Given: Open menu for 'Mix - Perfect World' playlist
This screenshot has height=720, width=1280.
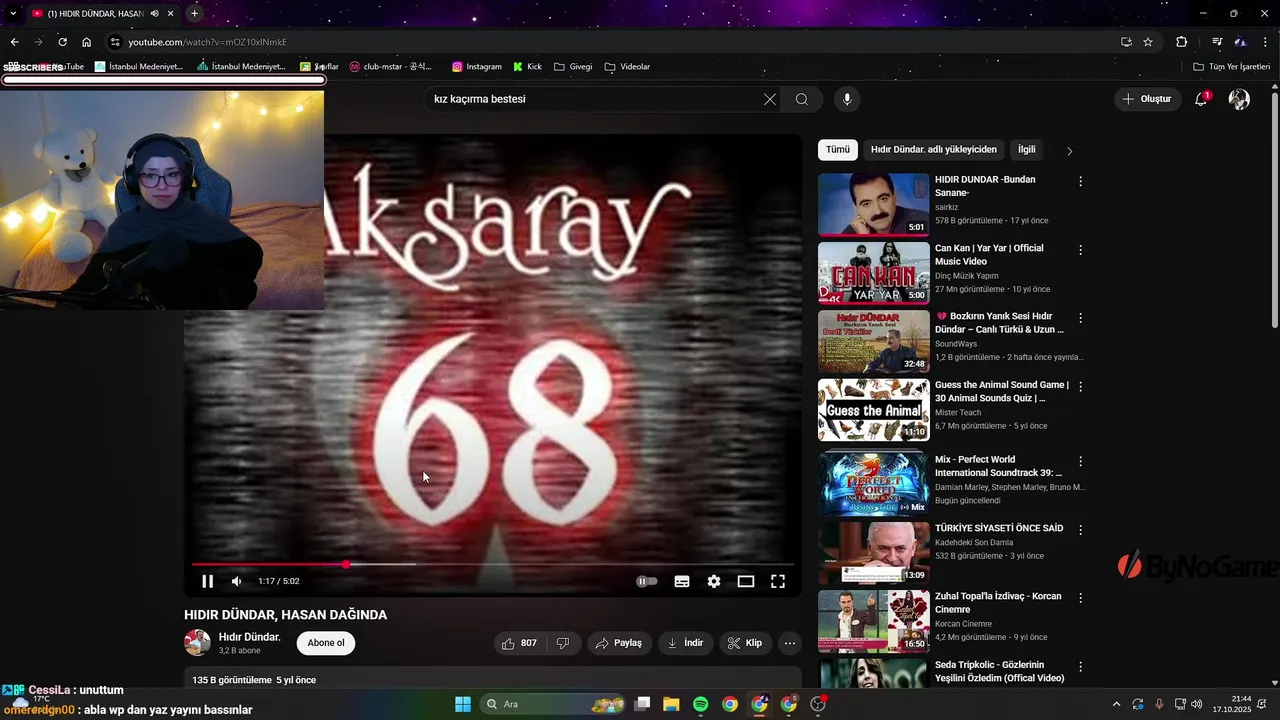Looking at the screenshot, I should tap(1080, 462).
